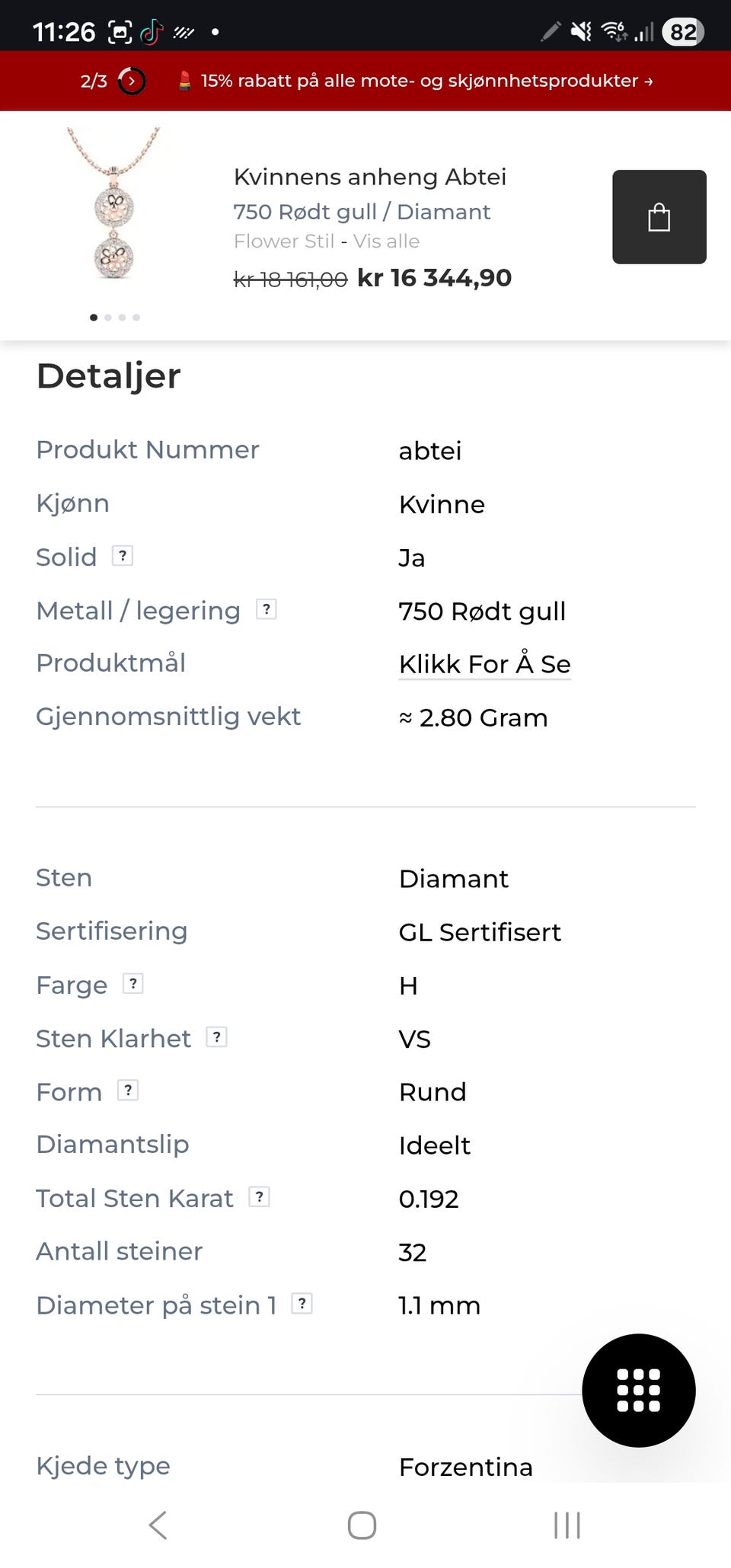
Task: Tap the Form help question mark
Action: (128, 1091)
